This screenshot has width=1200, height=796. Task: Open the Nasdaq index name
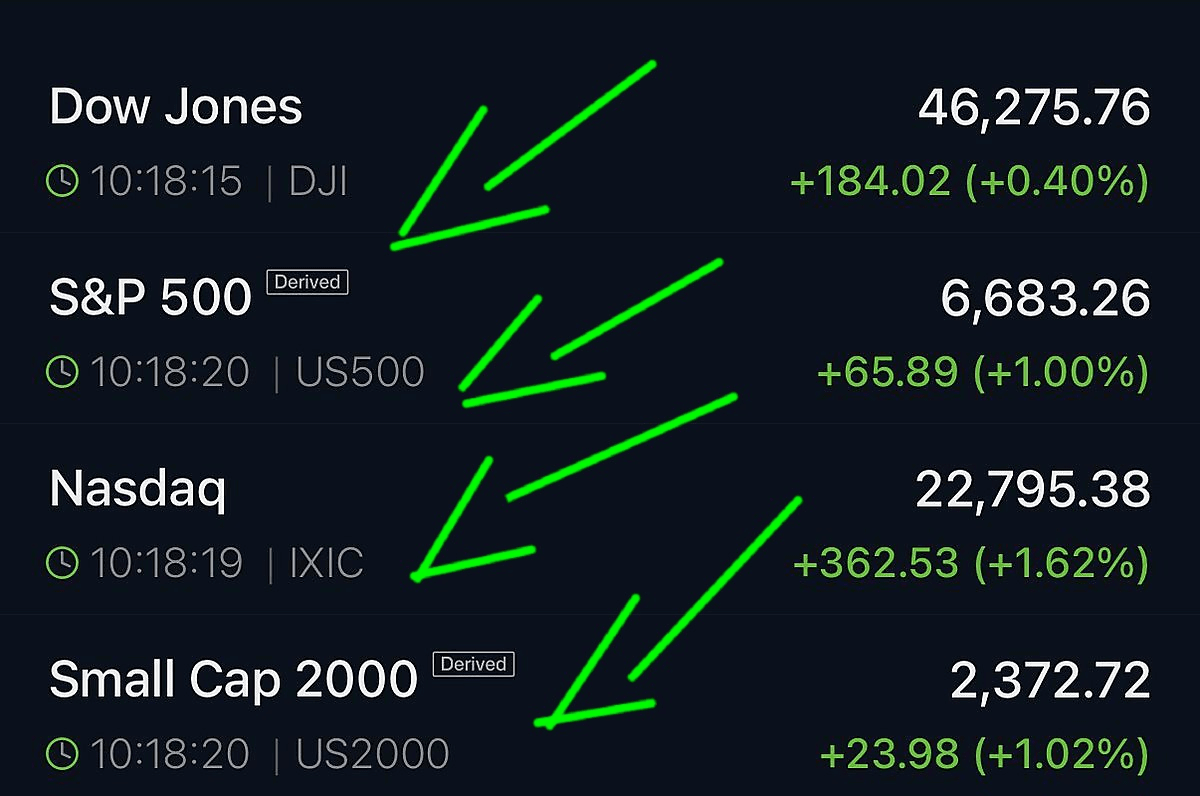138,490
